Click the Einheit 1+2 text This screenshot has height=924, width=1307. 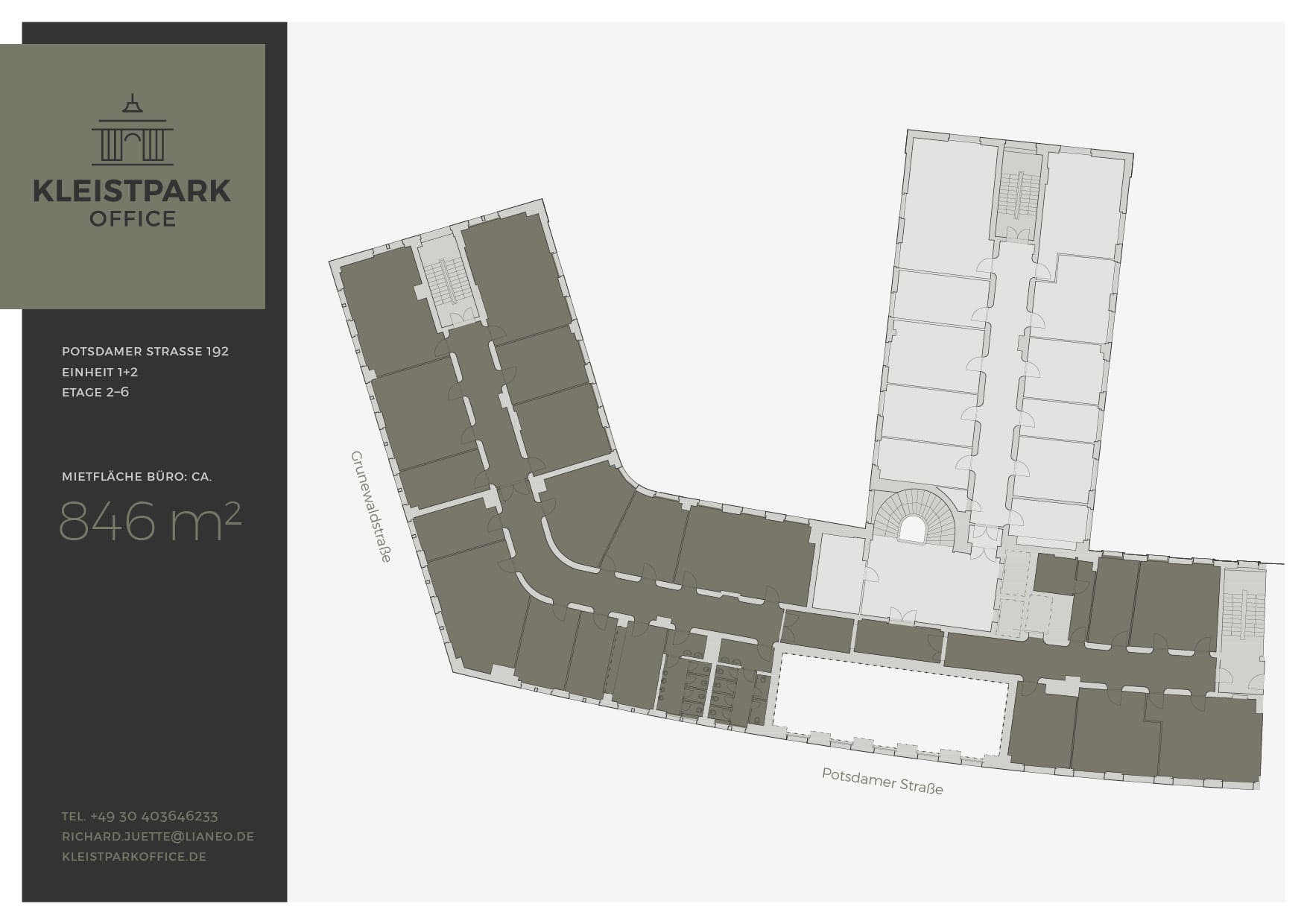(x=100, y=372)
